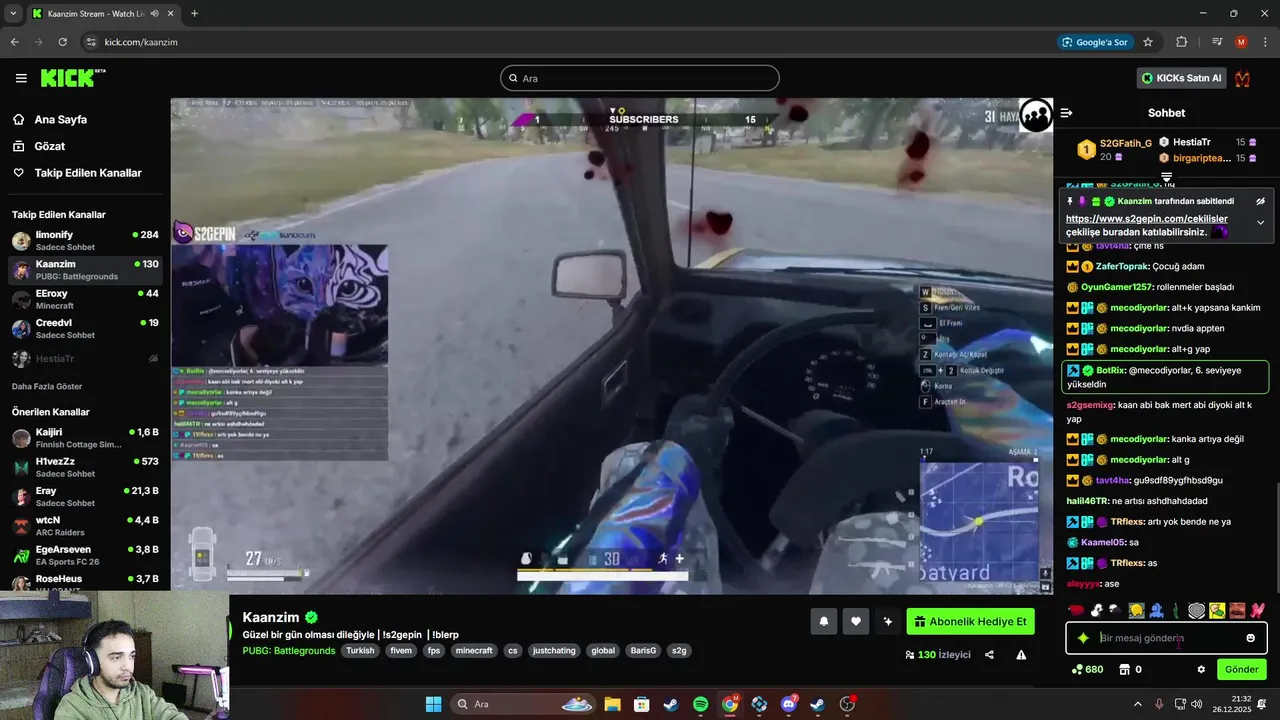Expand the pinned message chevron
Viewport: 1280px width, 720px height.
1260,223
